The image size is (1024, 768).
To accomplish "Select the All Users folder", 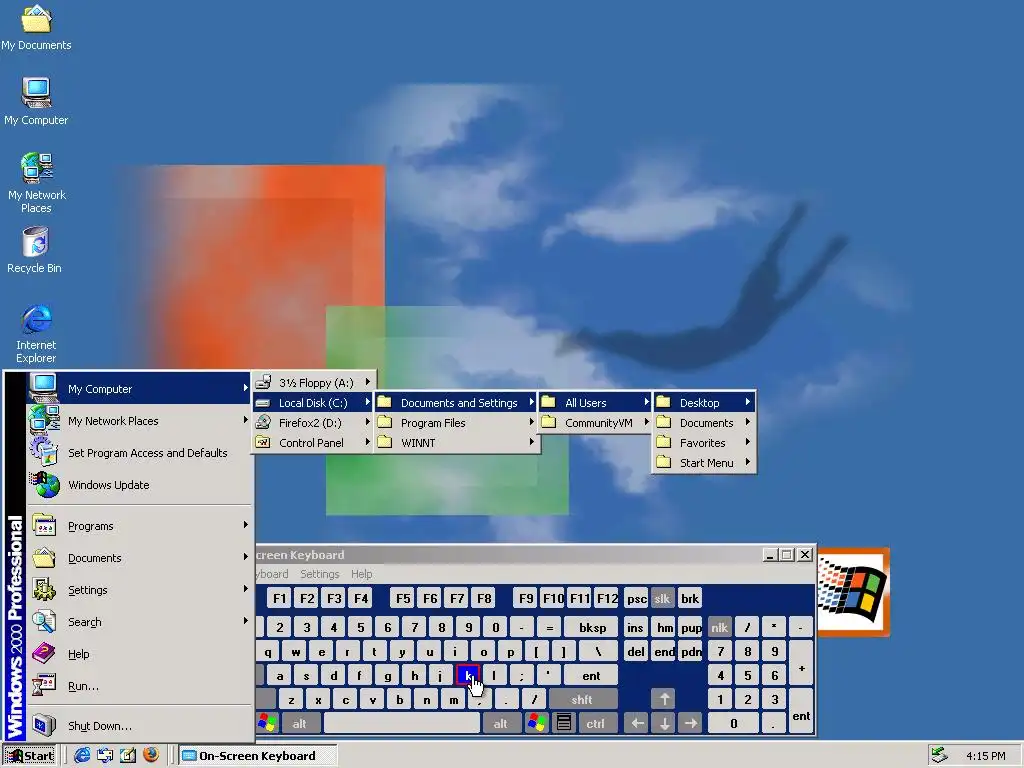I will click(596, 403).
